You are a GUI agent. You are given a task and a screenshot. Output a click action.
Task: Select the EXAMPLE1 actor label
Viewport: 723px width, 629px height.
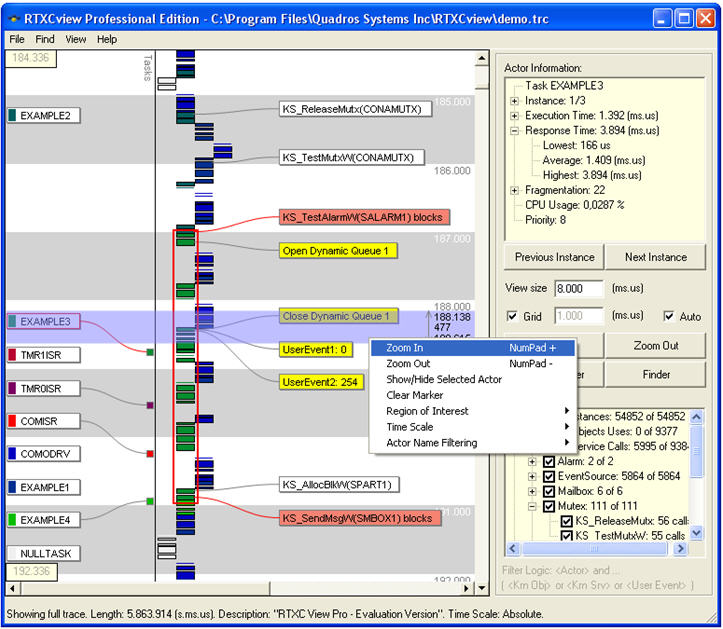tap(44, 487)
